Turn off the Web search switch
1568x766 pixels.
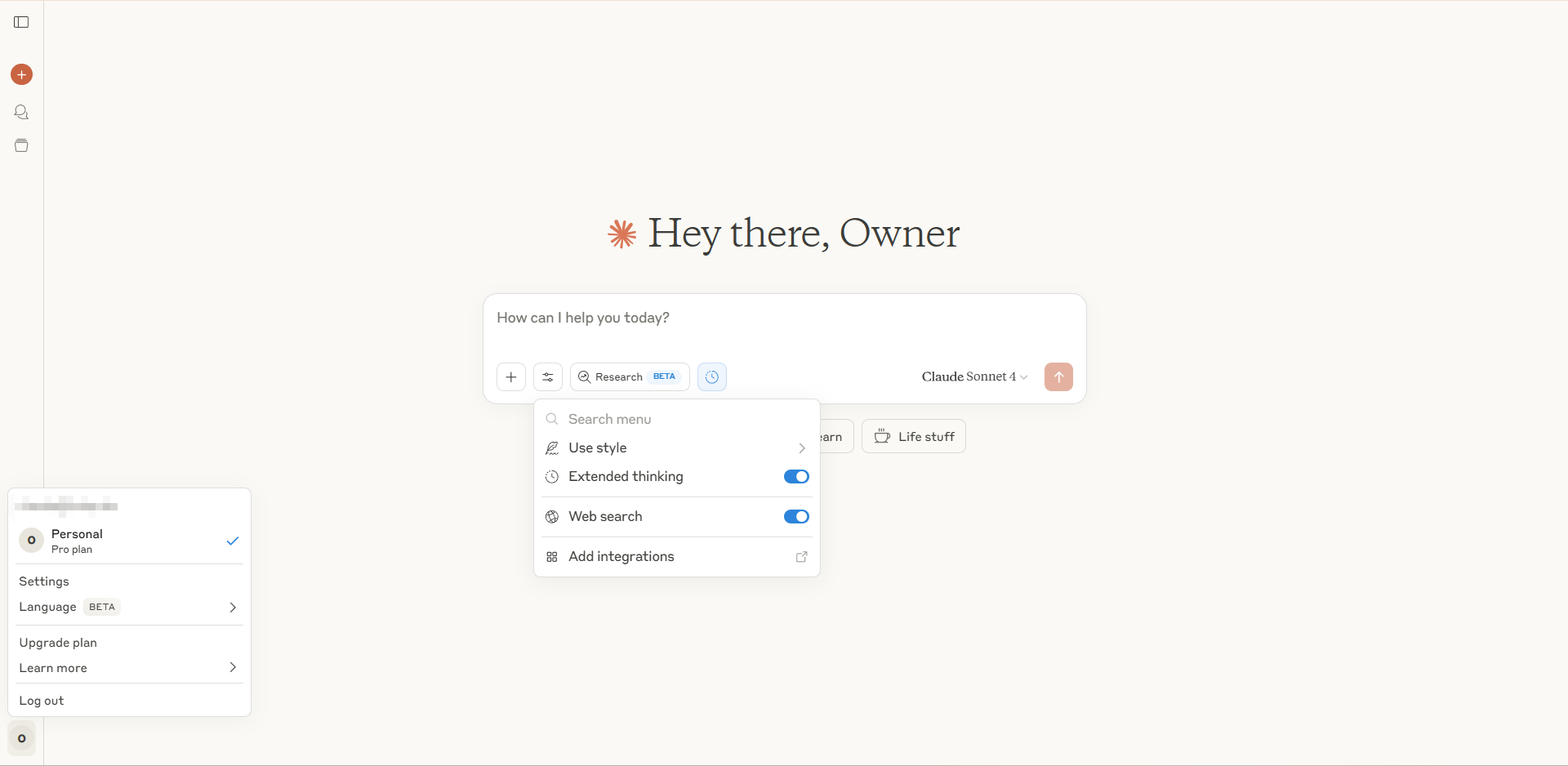coord(796,516)
